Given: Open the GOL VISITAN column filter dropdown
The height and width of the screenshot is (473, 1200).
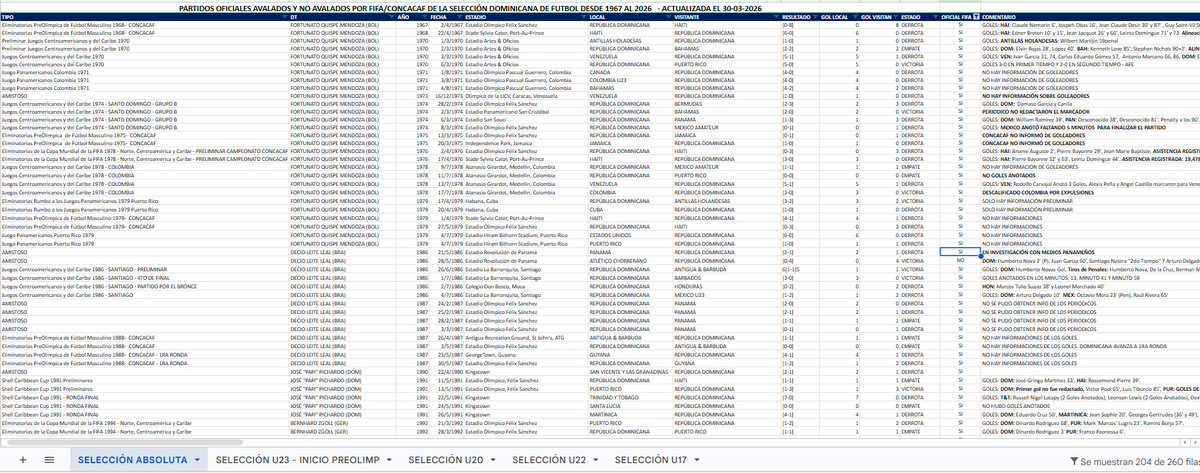Looking at the screenshot, I should 894,19.
